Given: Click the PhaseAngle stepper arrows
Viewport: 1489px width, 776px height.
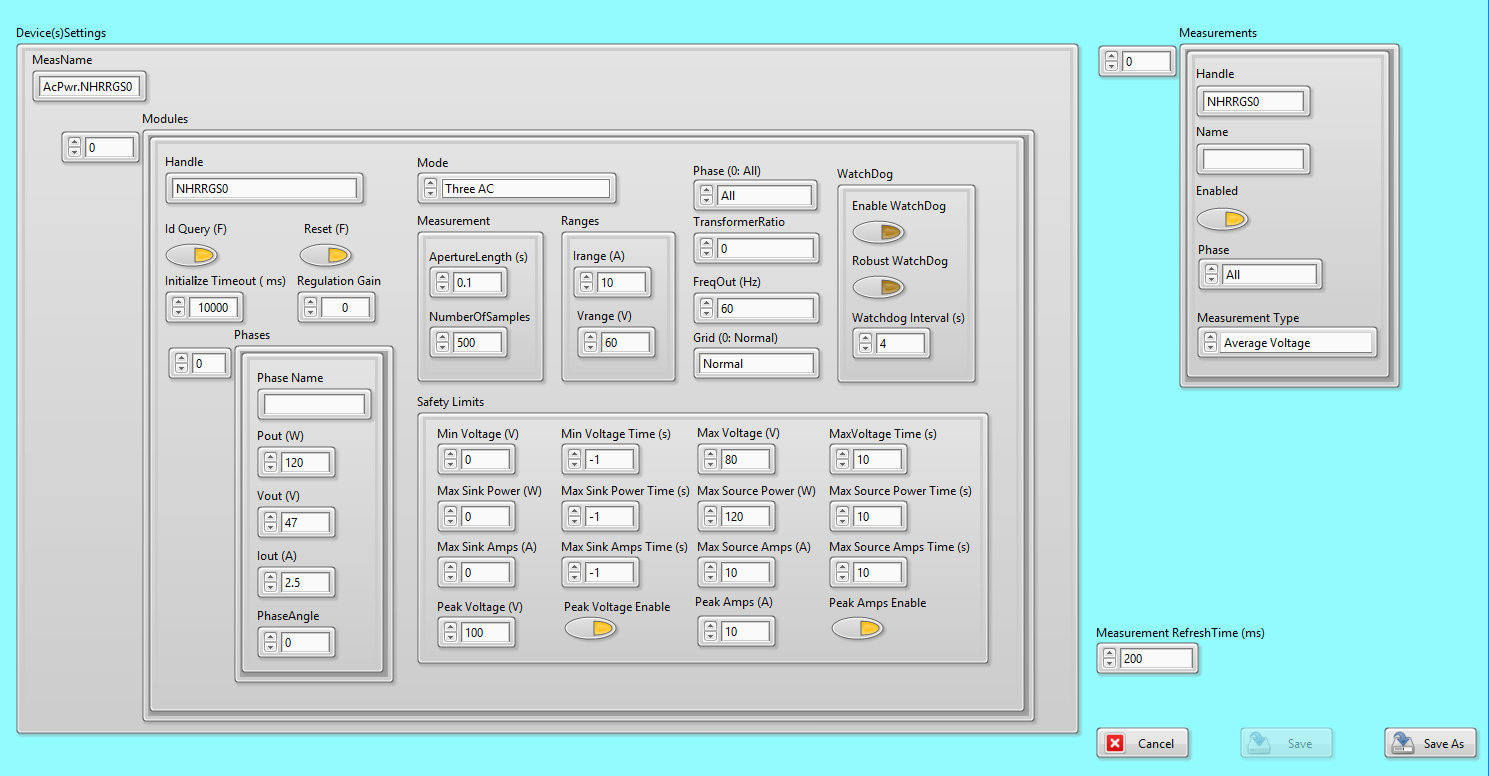Looking at the screenshot, I should click(x=270, y=642).
